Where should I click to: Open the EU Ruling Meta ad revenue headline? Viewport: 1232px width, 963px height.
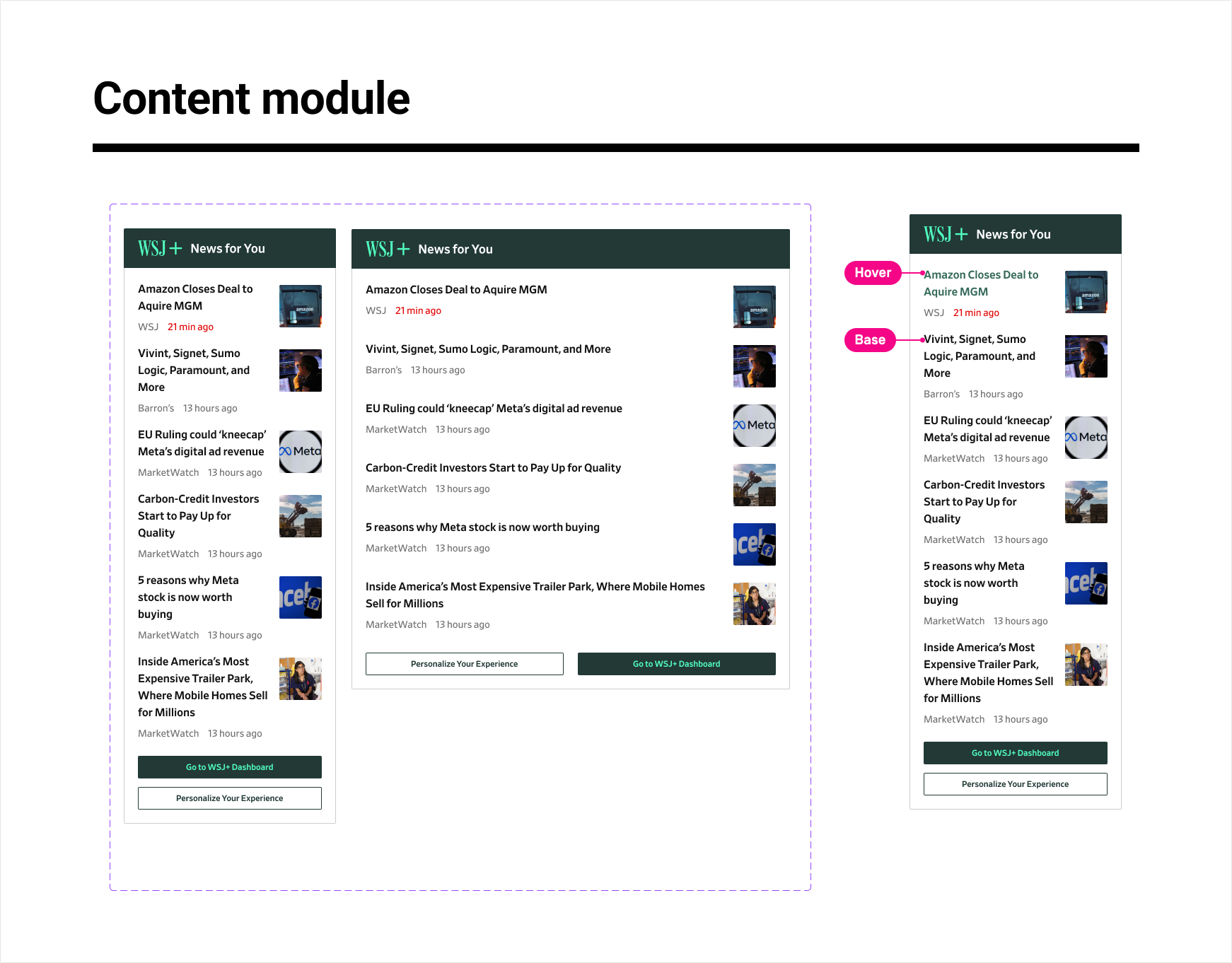coord(493,408)
